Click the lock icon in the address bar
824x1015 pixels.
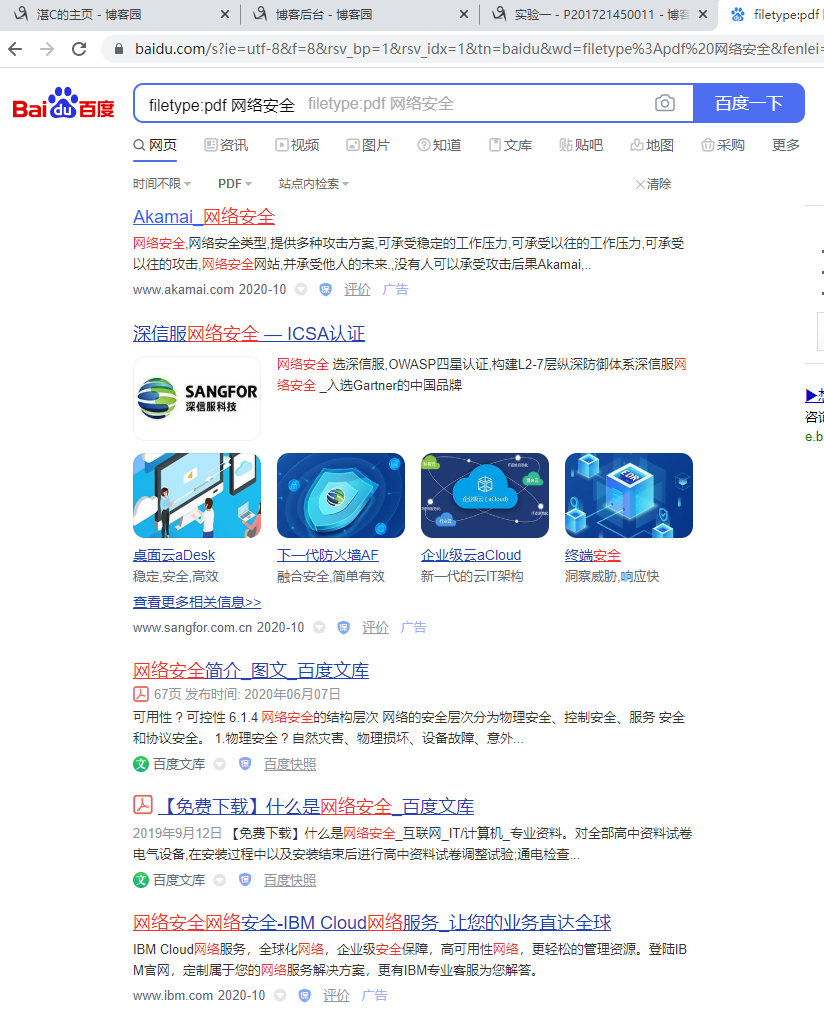coord(118,49)
